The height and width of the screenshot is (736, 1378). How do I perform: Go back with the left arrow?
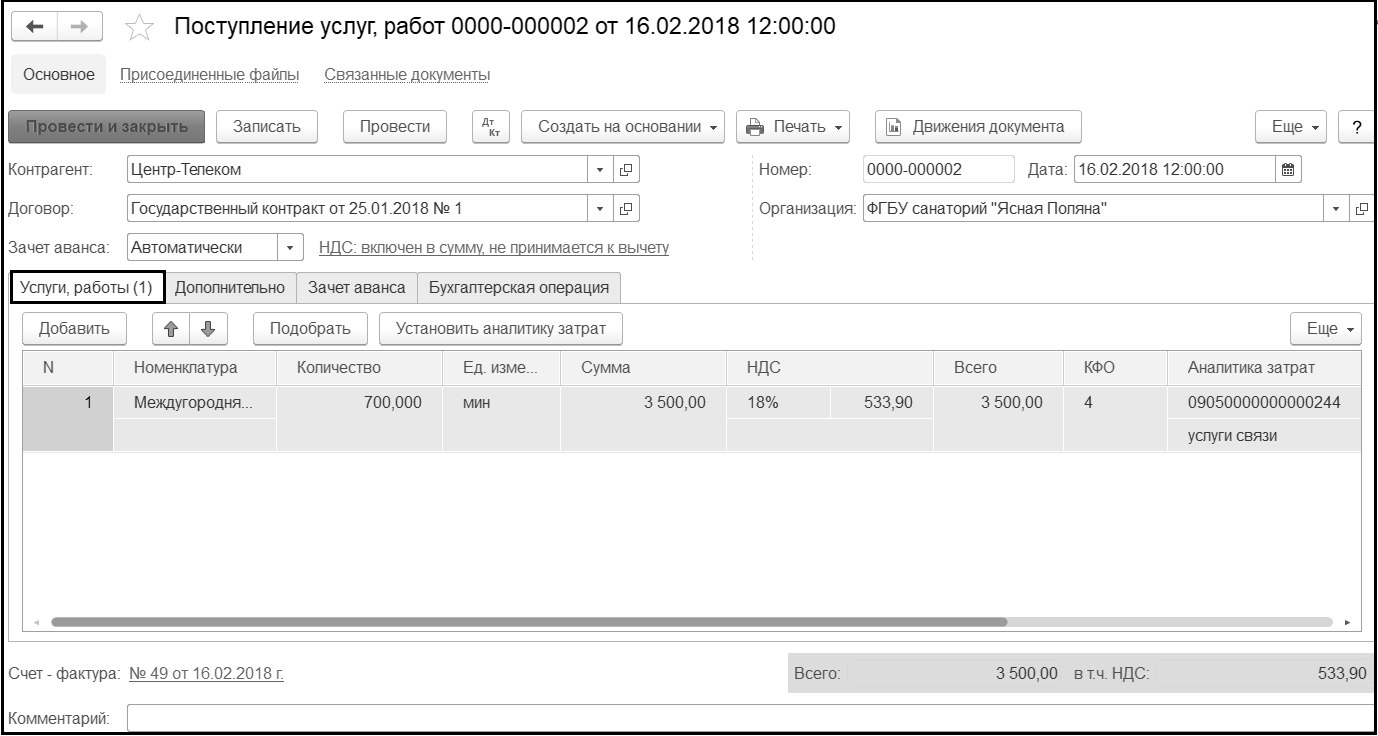(x=33, y=28)
